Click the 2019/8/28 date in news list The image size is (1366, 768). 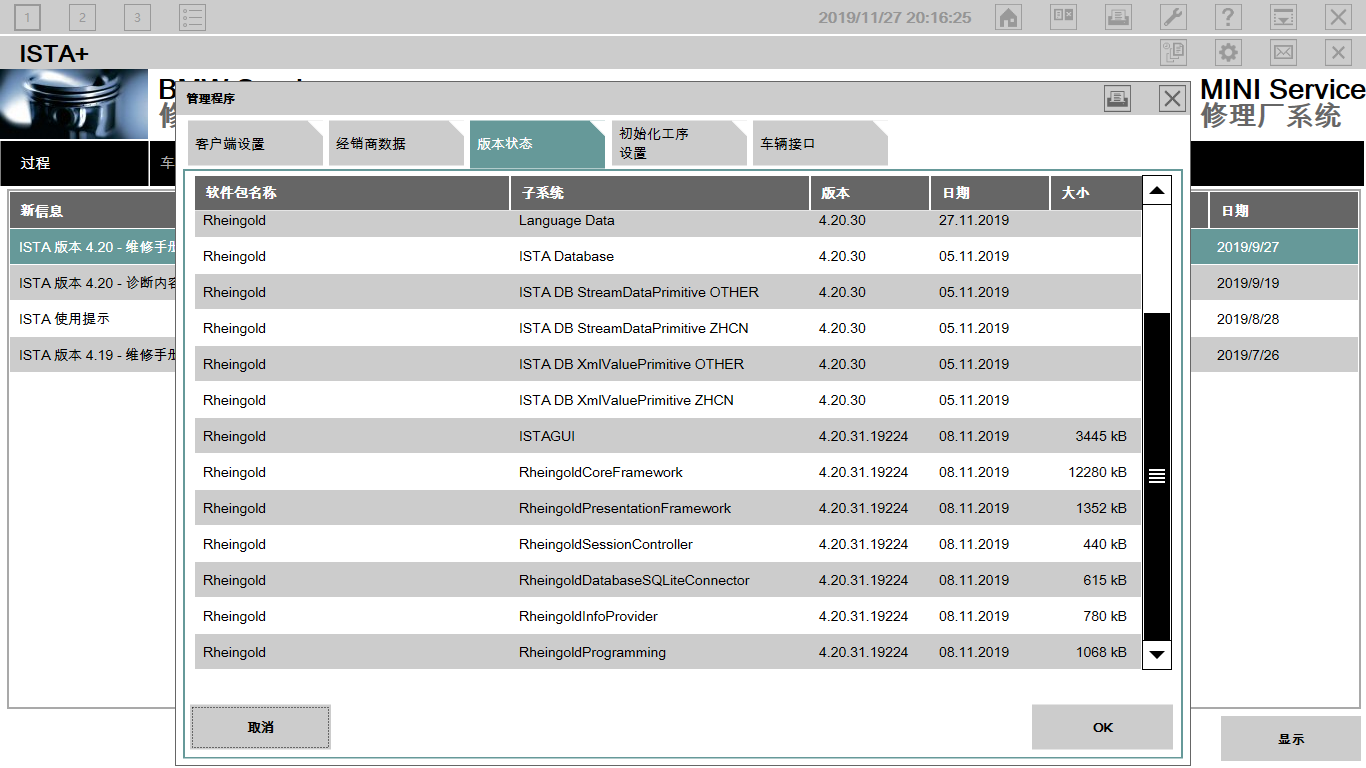click(x=1248, y=319)
